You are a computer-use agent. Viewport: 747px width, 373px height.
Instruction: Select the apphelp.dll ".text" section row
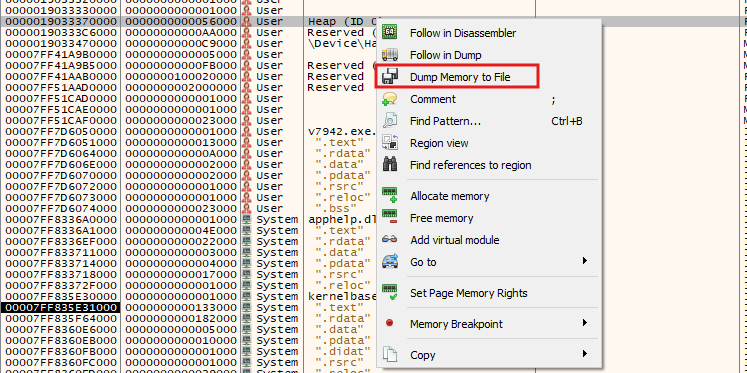click(188, 231)
